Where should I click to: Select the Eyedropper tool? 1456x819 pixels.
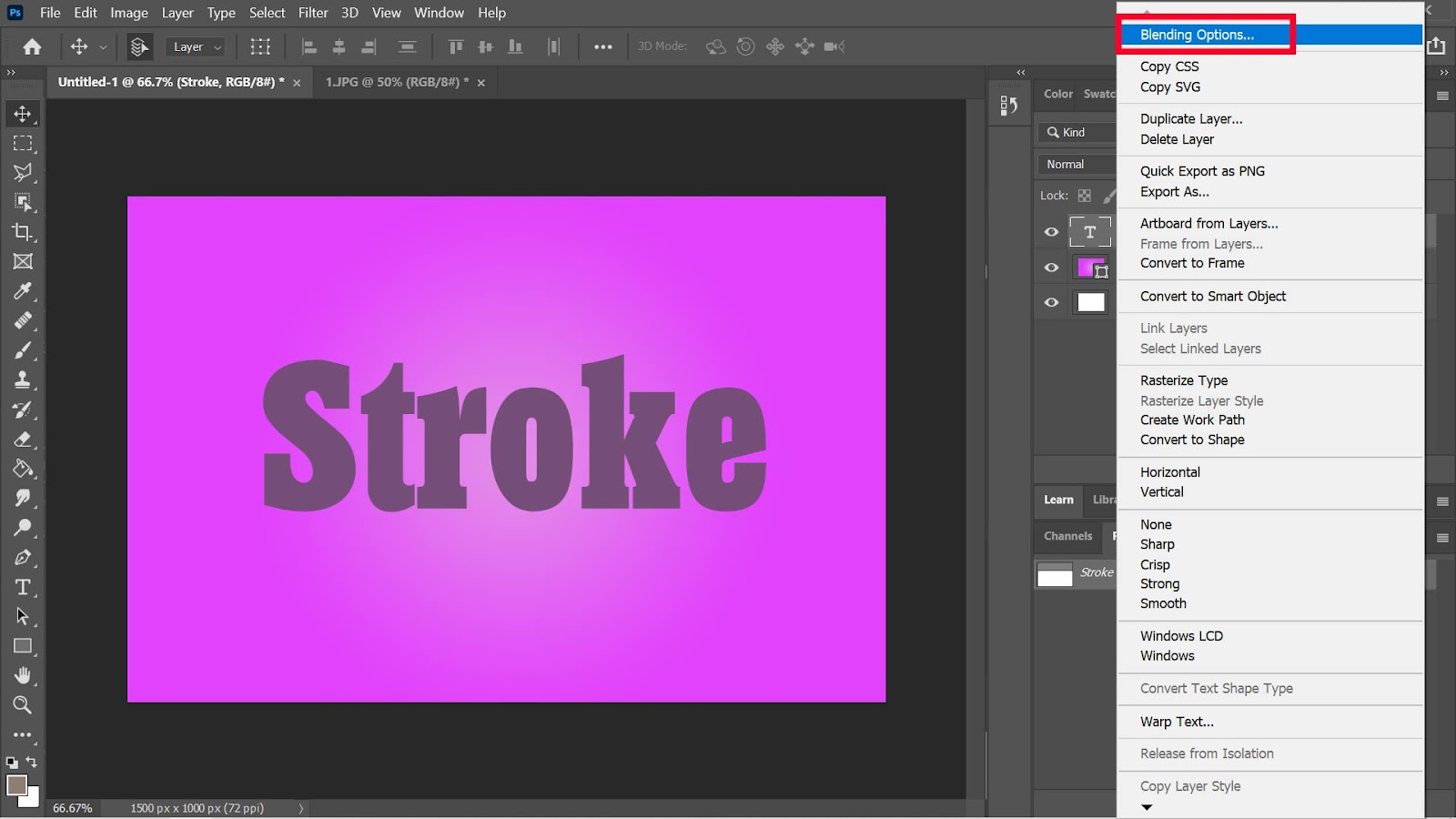[x=23, y=291]
